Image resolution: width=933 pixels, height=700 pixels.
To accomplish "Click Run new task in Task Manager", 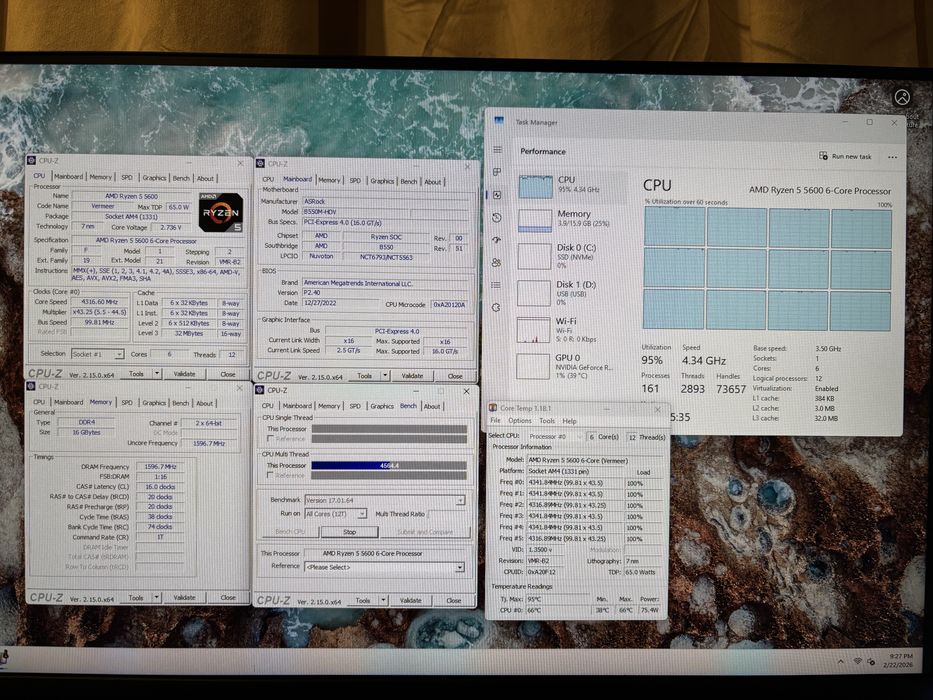I will [x=846, y=157].
